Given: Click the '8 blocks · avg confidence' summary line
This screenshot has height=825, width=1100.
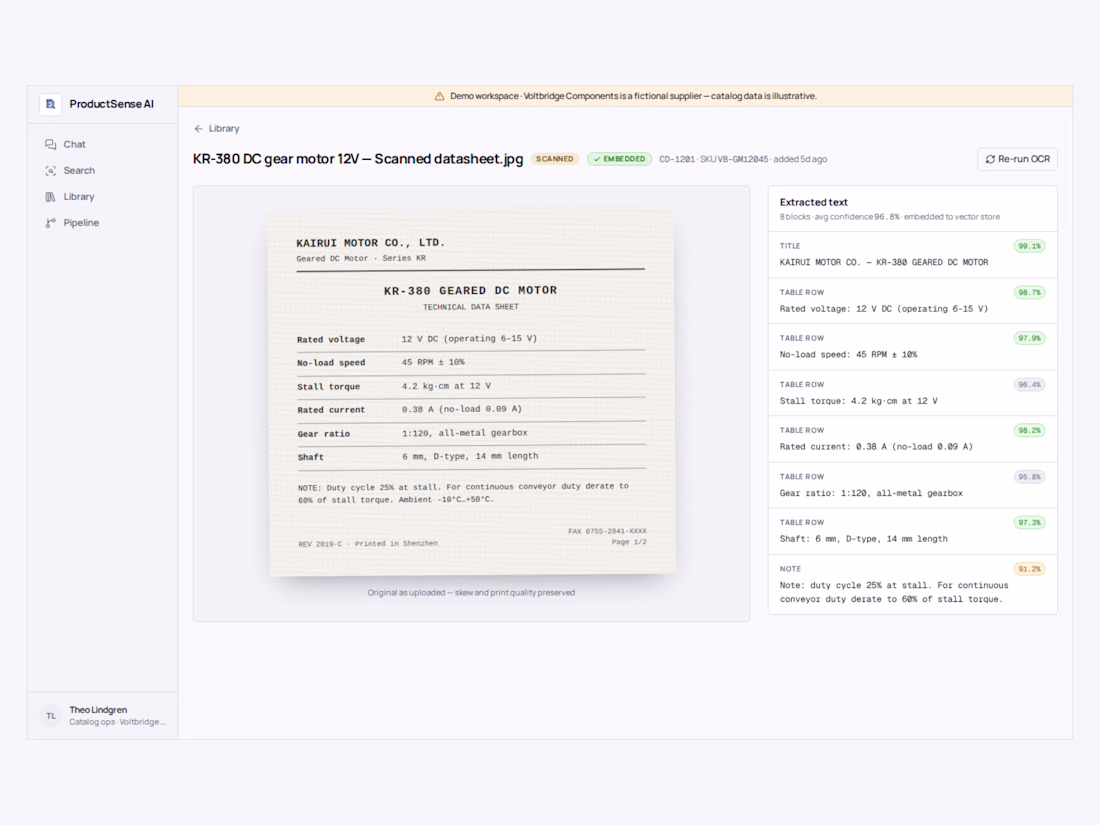Looking at the screenshot, I should click(x=890, y=217).
